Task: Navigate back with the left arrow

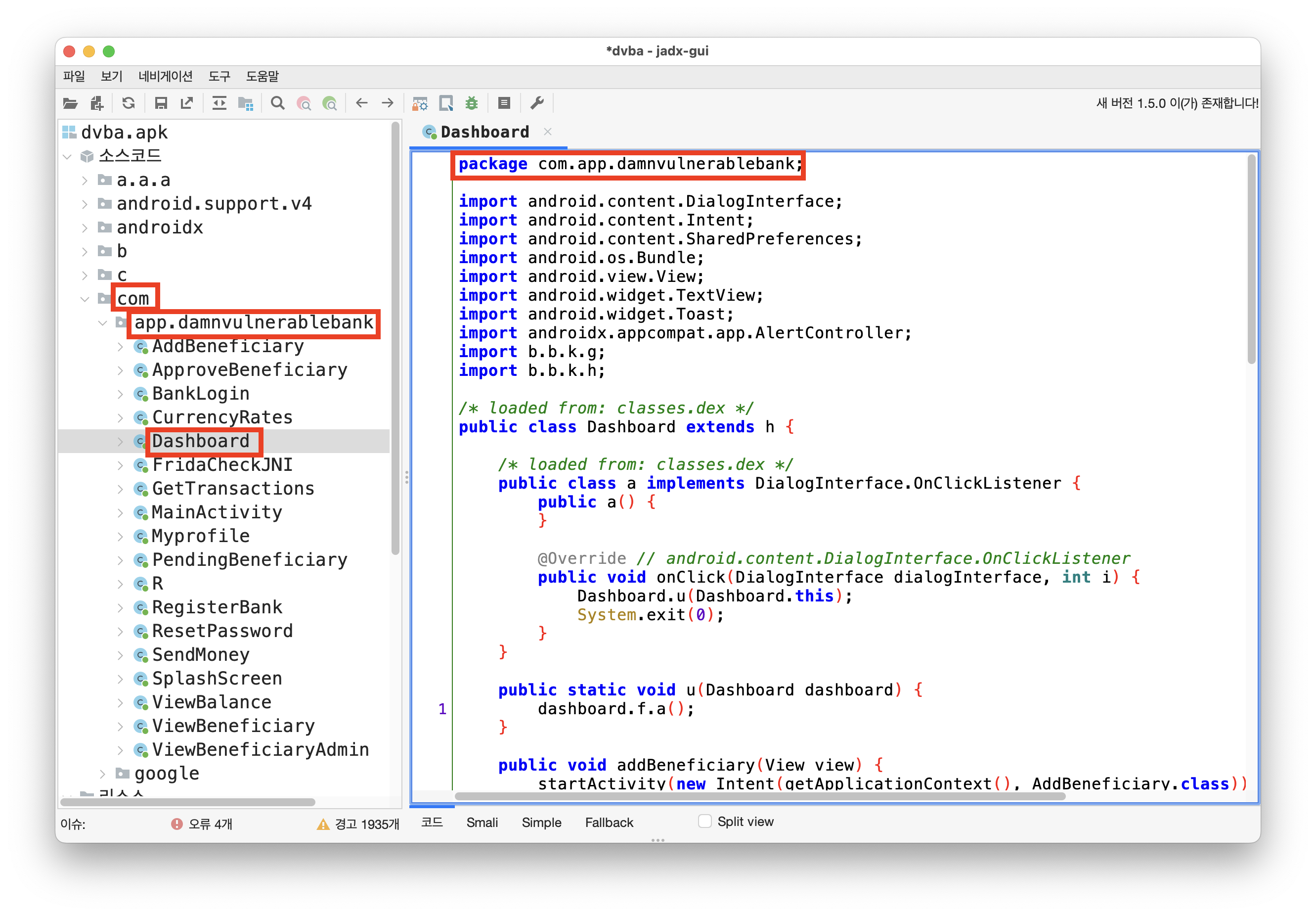Action: (x=361, y=103)
